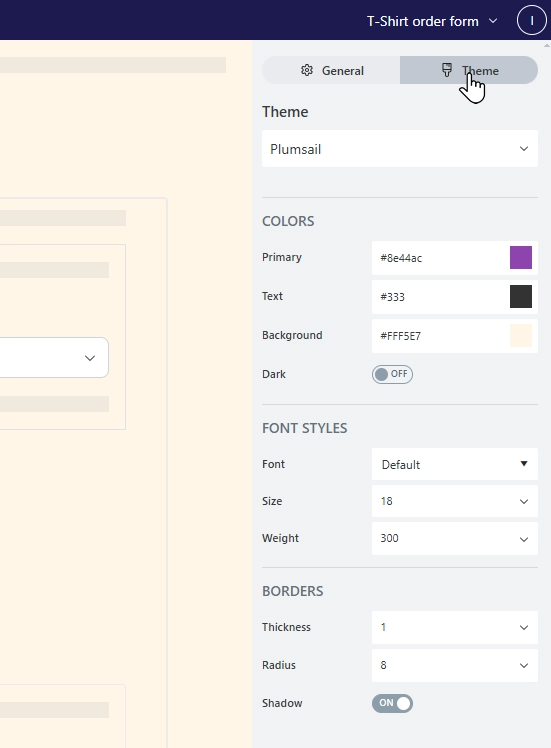This screenshot has height=748, width=551.
Task: Expand the T-Shirt order form title chevron
Action: coord(493,21)
